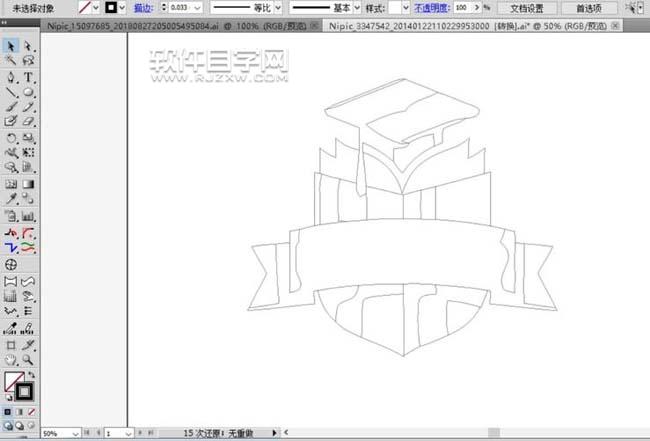Click the opacity 100 field
Screen dimensions: 650x441
coord(463,7)
